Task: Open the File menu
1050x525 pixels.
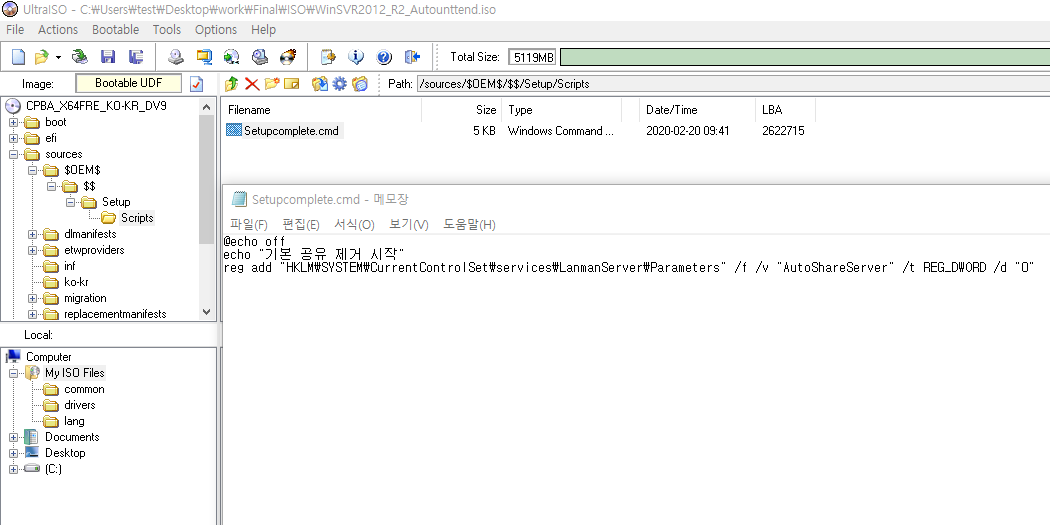Action: click(15, 29)
